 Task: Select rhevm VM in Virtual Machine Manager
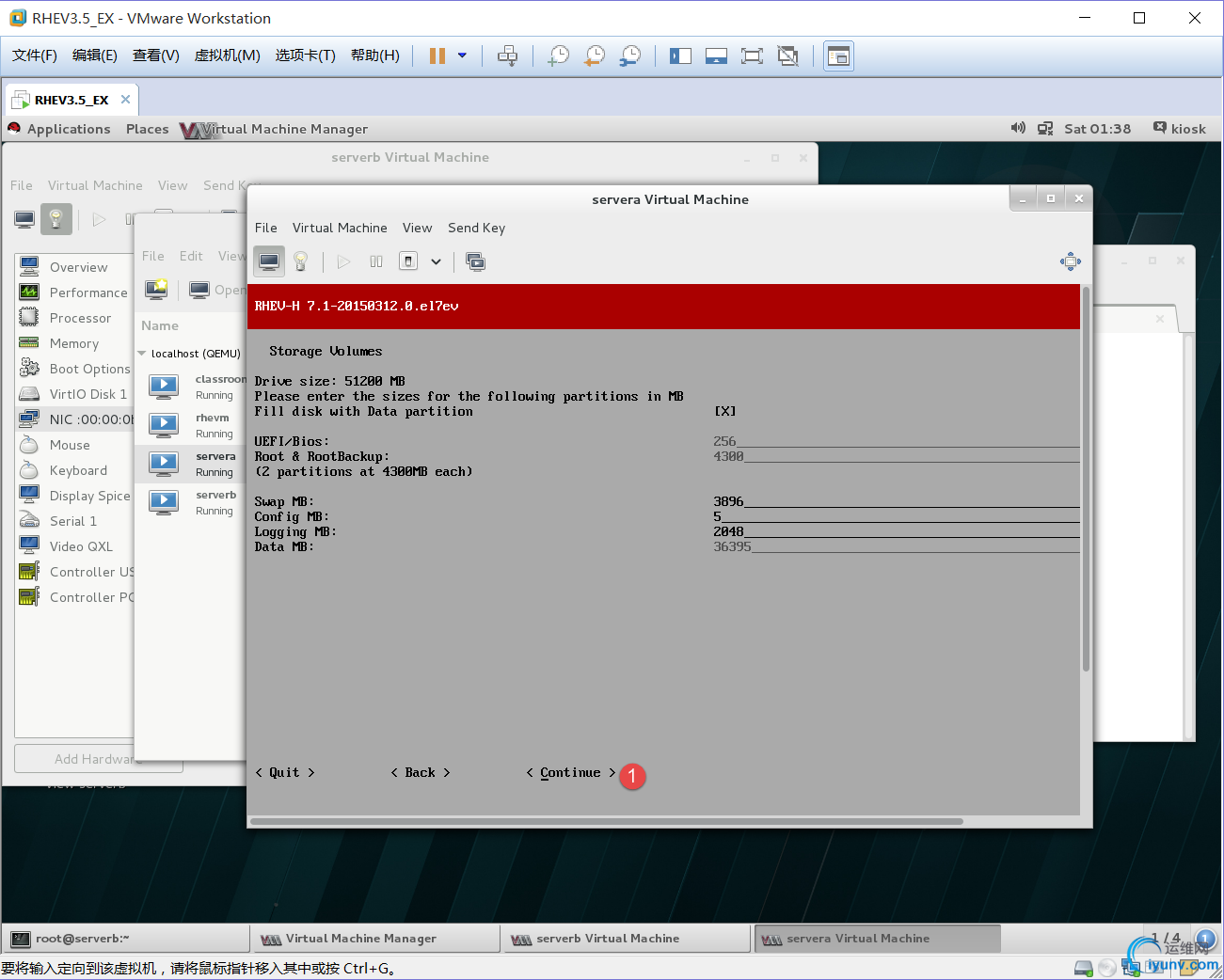pyautogui.click(x=192, y=425)
